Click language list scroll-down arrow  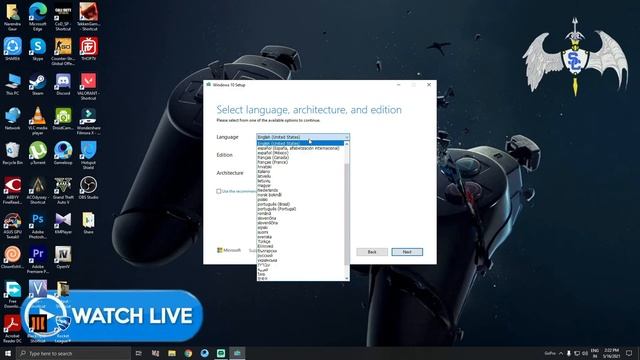tap(347, 278)
